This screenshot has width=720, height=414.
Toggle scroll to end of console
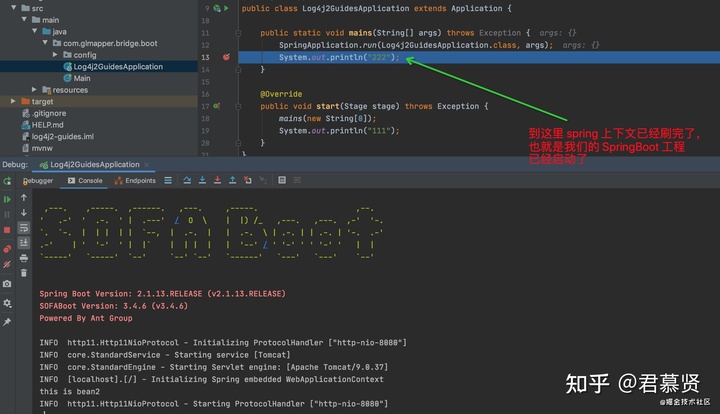point(24,242)
